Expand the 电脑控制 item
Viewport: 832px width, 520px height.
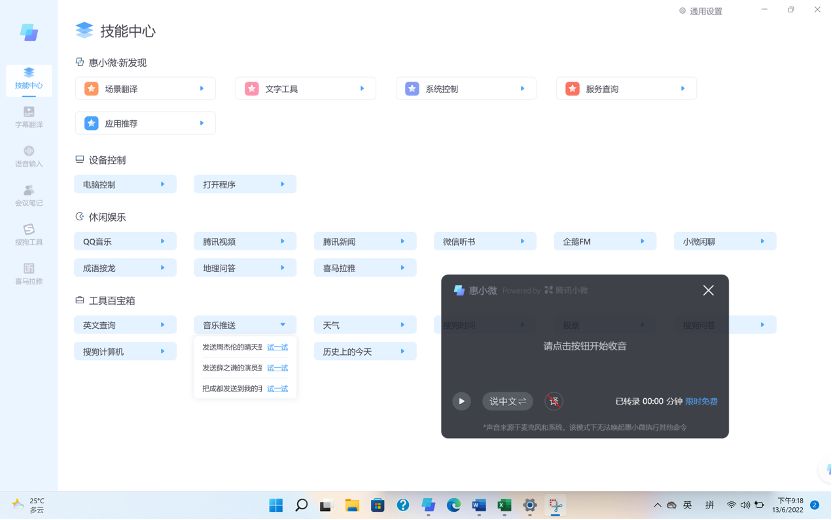[x=125, y=184]
